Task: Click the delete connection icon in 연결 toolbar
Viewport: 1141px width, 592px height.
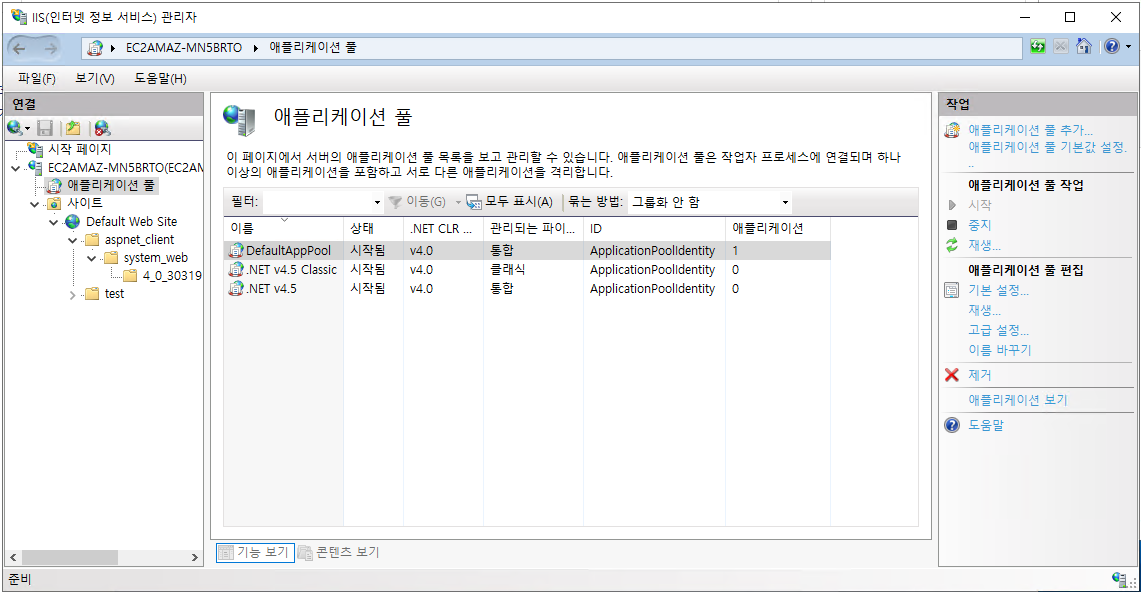Action: click(103, 128)
